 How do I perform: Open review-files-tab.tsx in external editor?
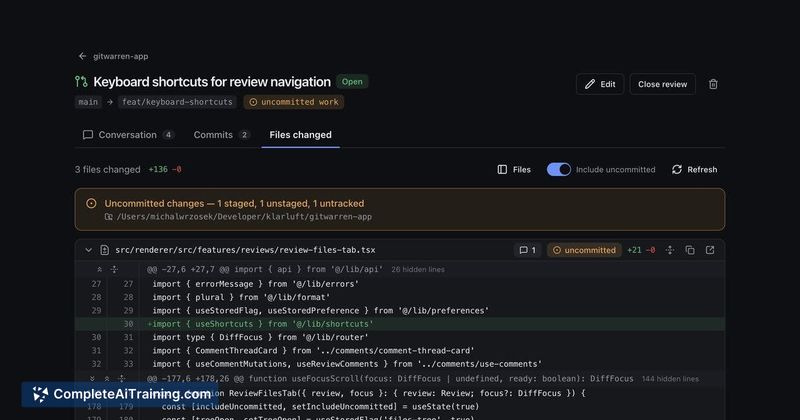point(710,250)
